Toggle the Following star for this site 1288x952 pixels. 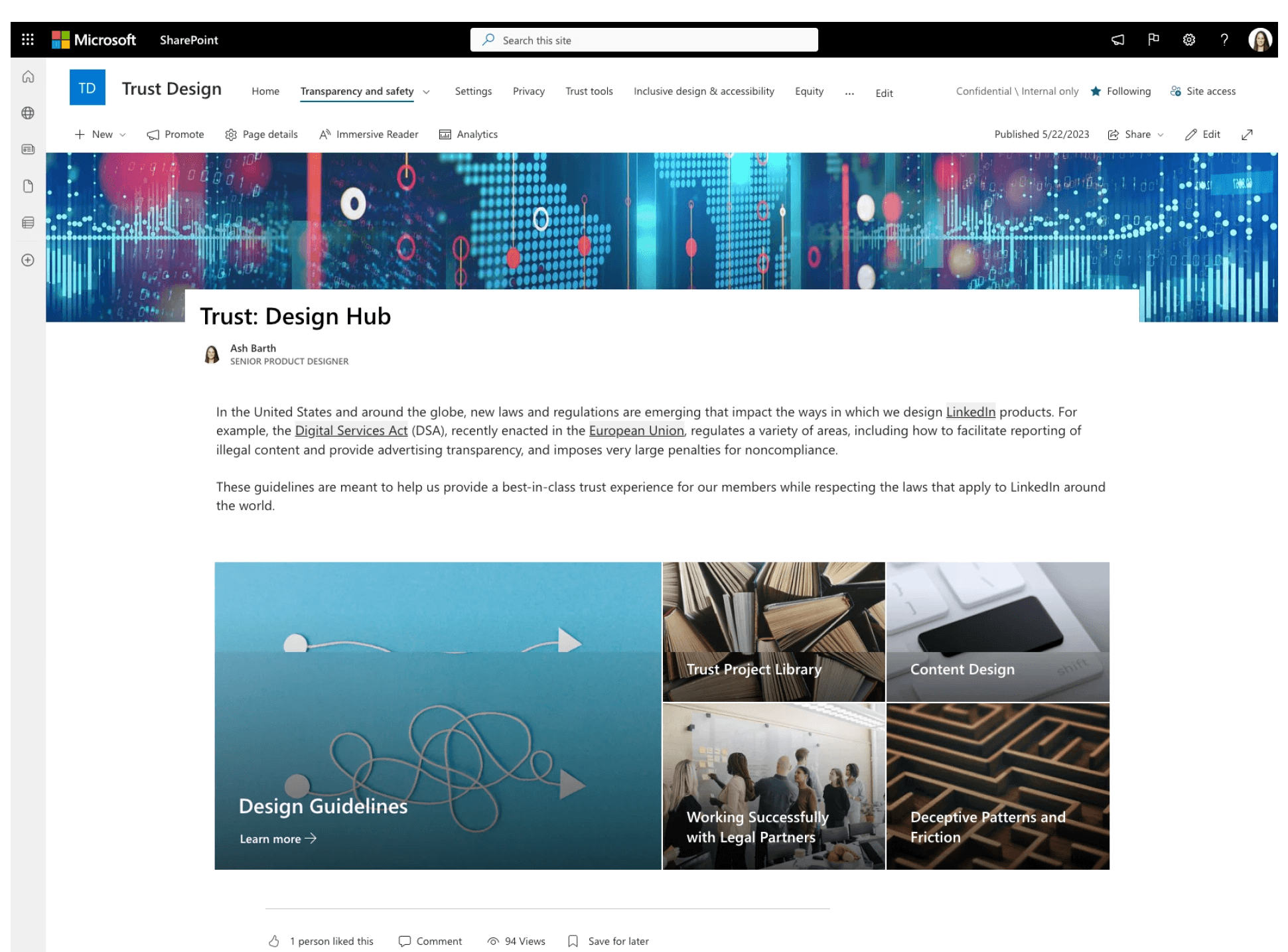click(1120, 91)
